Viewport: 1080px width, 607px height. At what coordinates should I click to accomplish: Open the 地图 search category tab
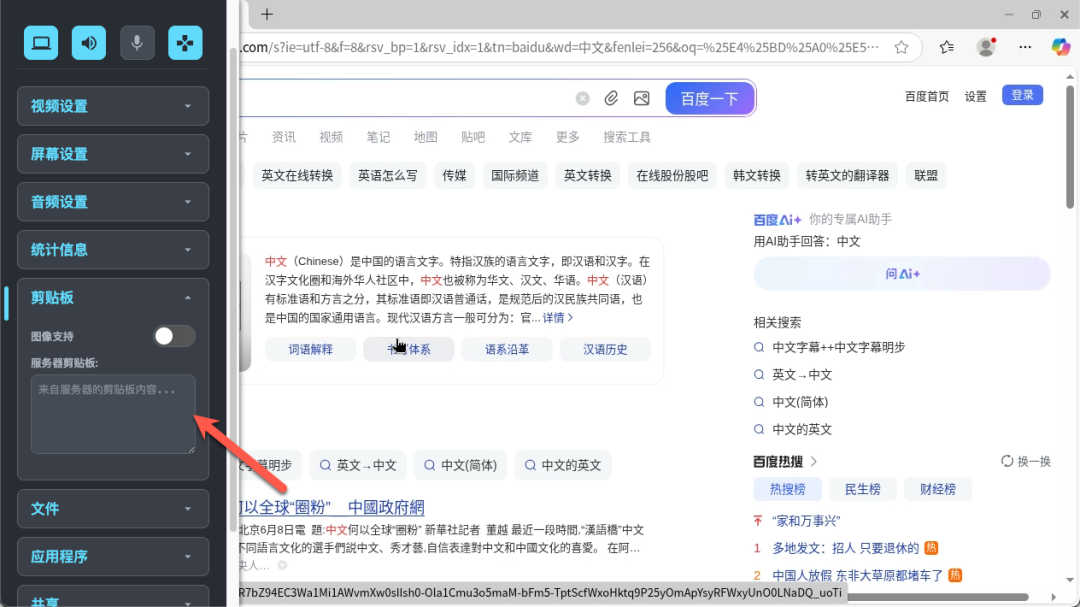425,137
